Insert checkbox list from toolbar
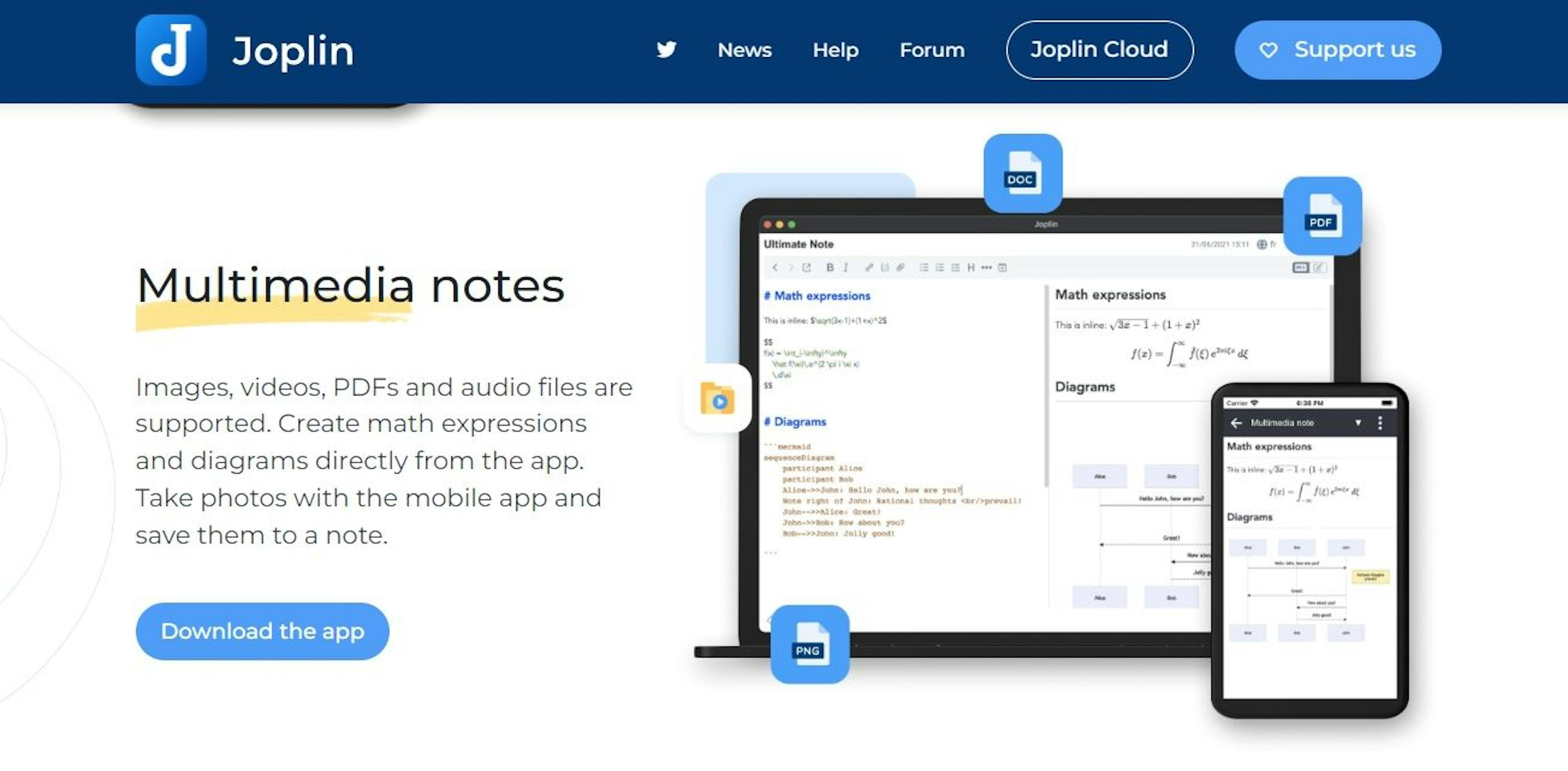The image size is (1568, 771). (955, 267)
